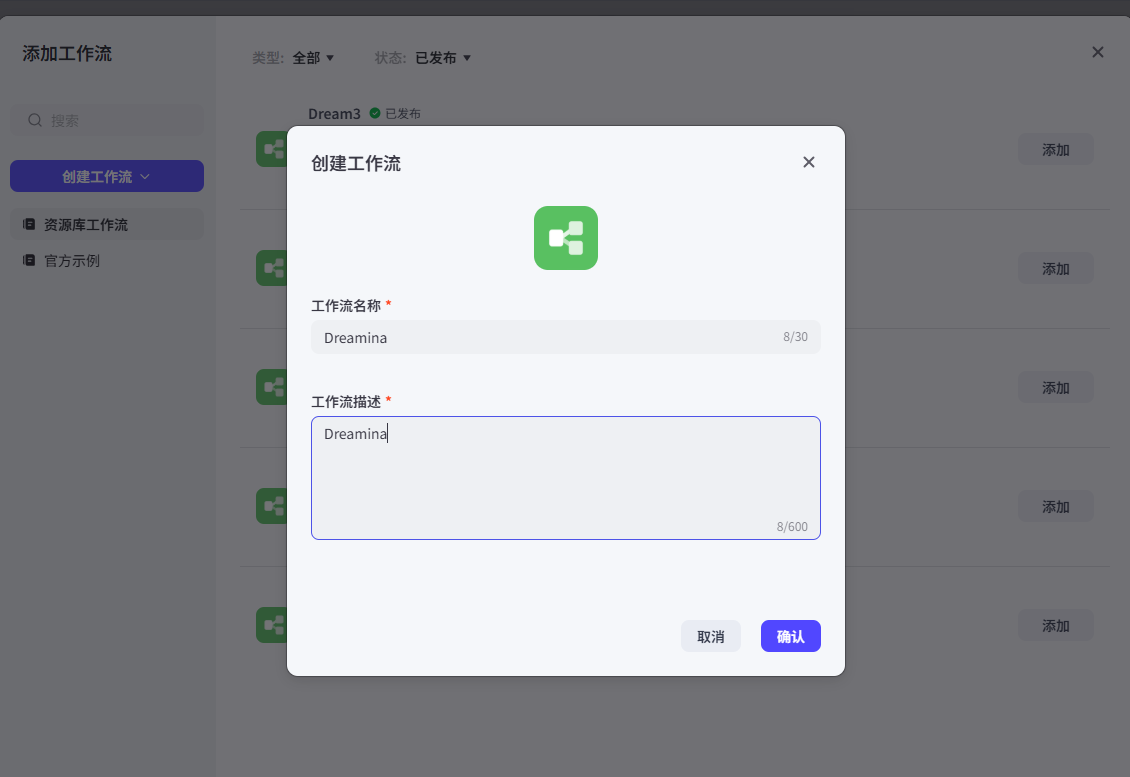This screenshot has width=1130, height=777.
Task: Open the 状态 已发布 dropdown
Action: pos(442,58)
